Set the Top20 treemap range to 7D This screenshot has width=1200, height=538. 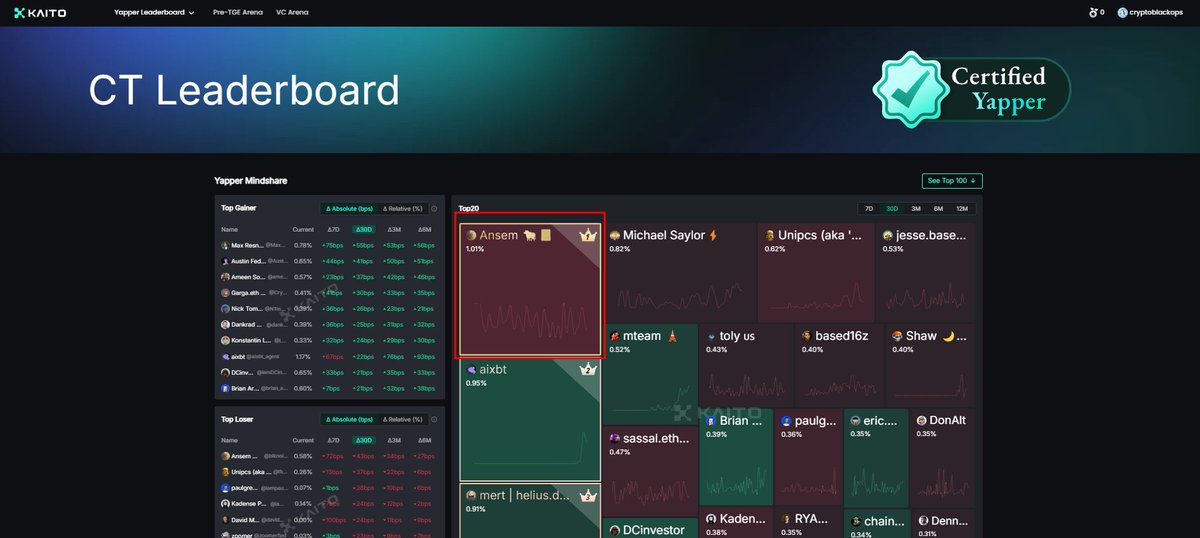pos(869,208)
